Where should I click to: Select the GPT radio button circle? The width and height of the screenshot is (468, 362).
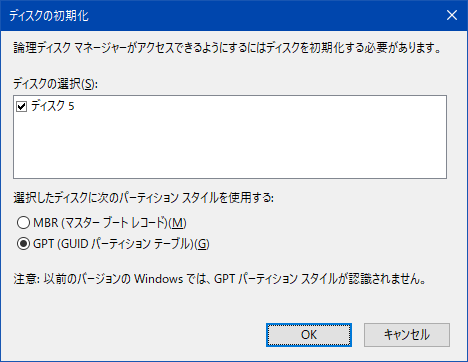point(23,244)
